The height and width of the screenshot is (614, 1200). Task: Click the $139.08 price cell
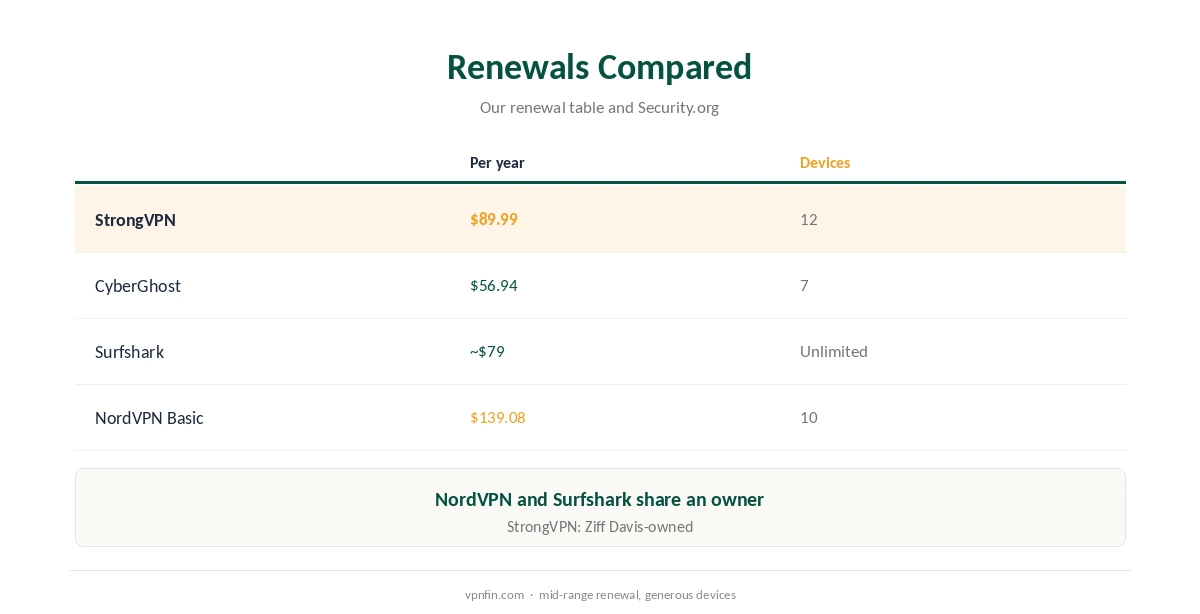point(498,417)
